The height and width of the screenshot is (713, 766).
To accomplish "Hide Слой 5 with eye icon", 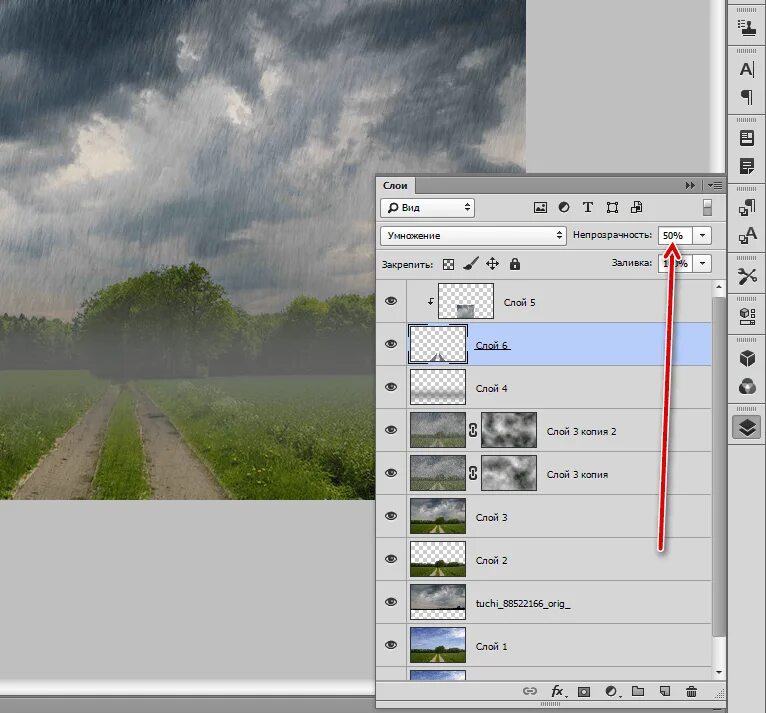I will (391, 301).
